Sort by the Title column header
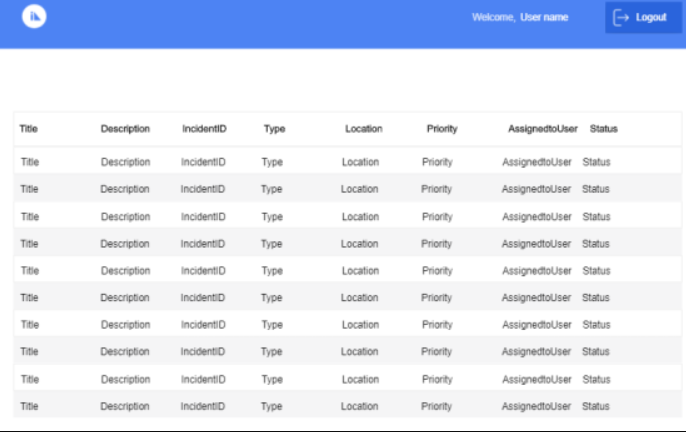 [28, 129]
